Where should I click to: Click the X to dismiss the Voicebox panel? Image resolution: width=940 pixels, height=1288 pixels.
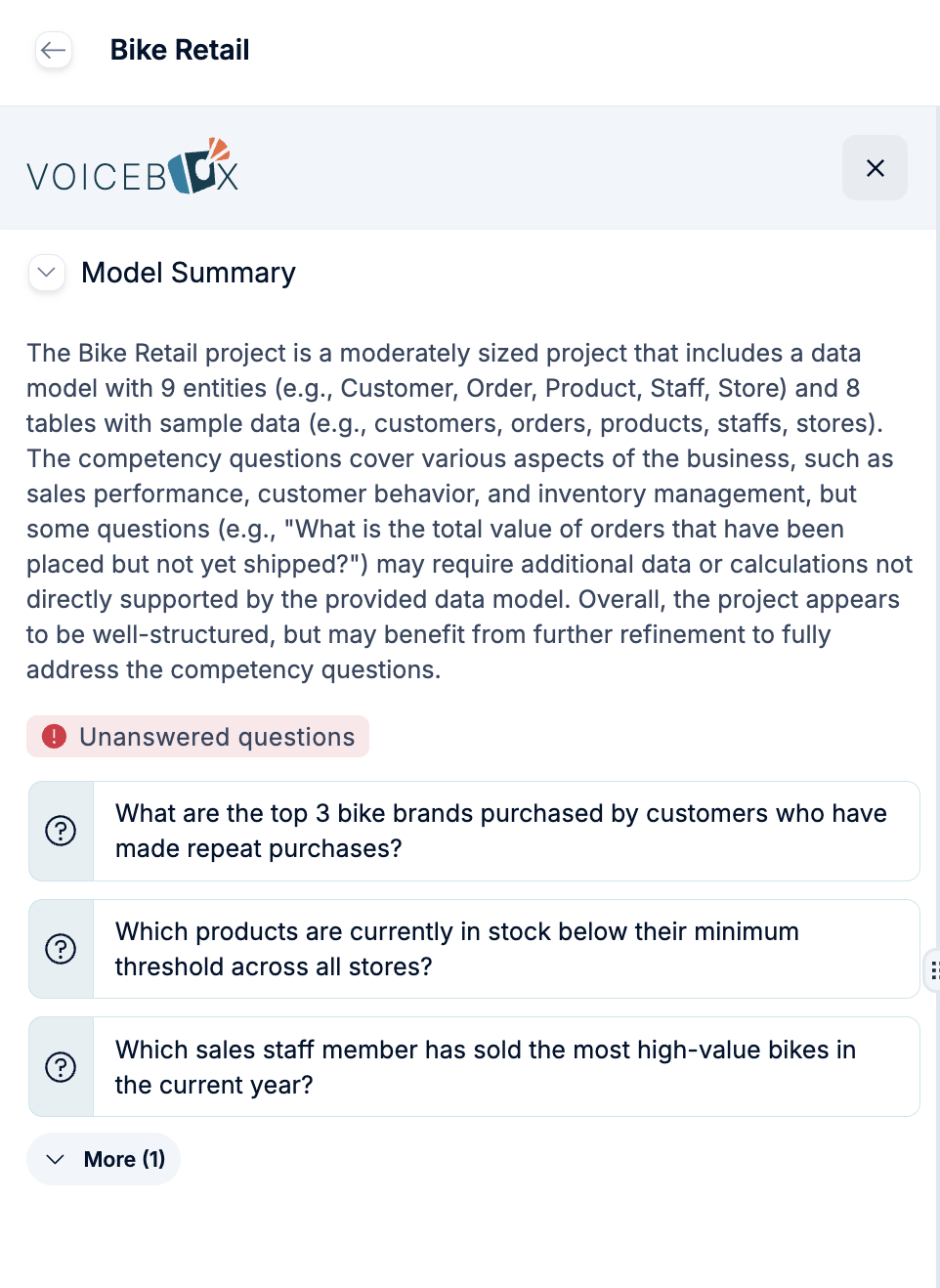(875, 167)
